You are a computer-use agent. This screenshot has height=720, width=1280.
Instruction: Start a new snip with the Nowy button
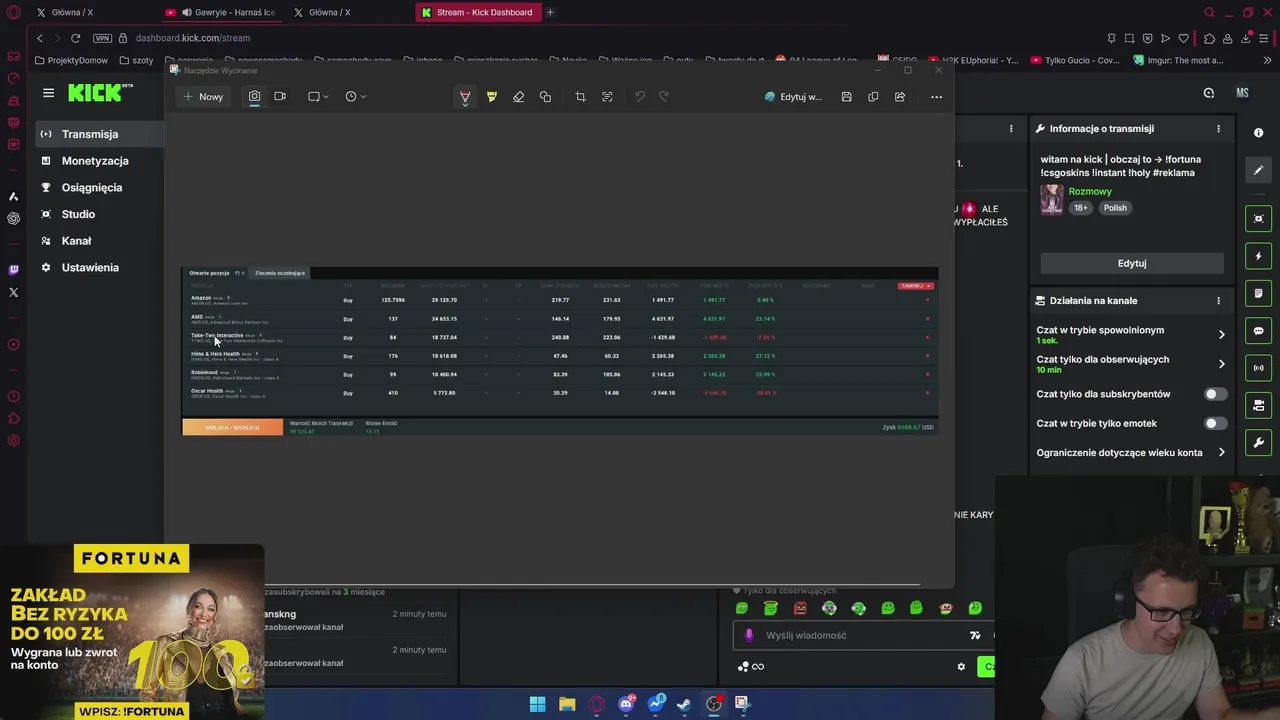tap(203, 97)
